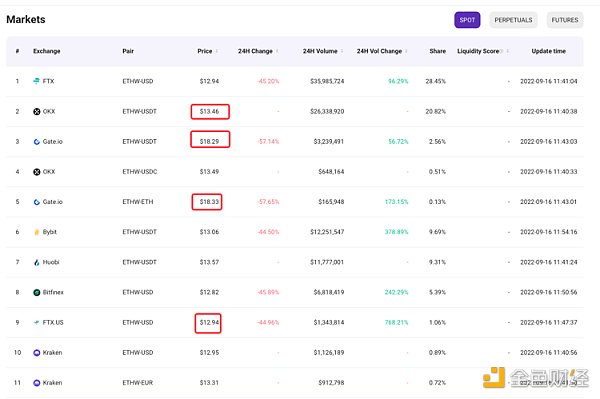Screen dimensions: 600x399
Task: Click the $35,985,724 volume cell
Action: [327, 81]
